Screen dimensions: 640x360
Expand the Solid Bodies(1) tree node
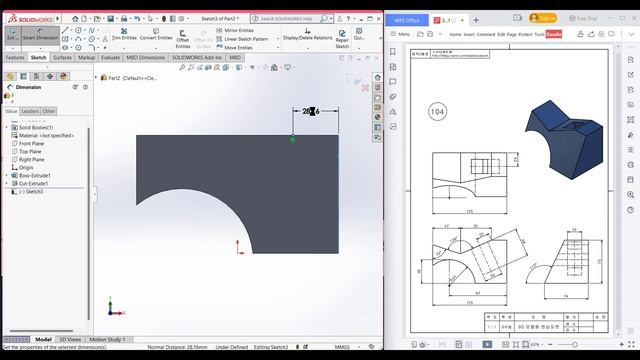7,128
